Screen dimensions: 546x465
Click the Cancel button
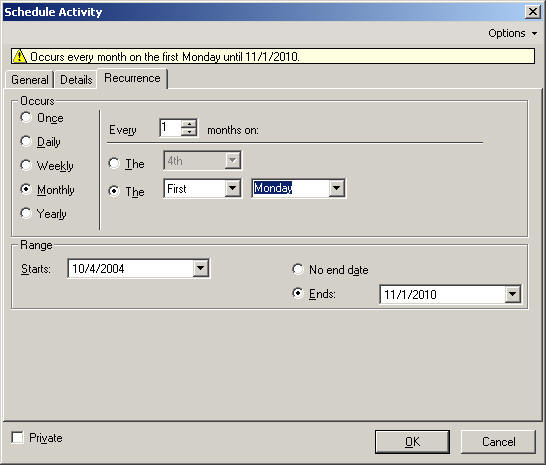point(498,442)
